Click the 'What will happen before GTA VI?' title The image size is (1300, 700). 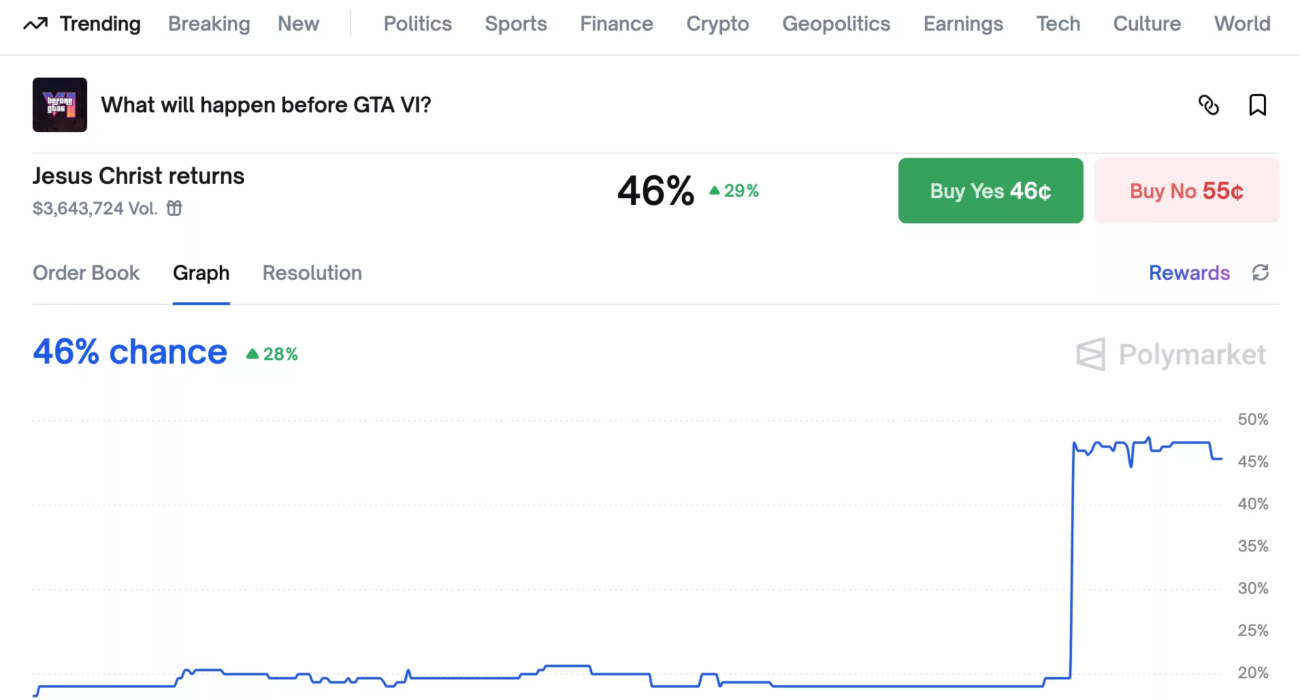pos(266,105)
